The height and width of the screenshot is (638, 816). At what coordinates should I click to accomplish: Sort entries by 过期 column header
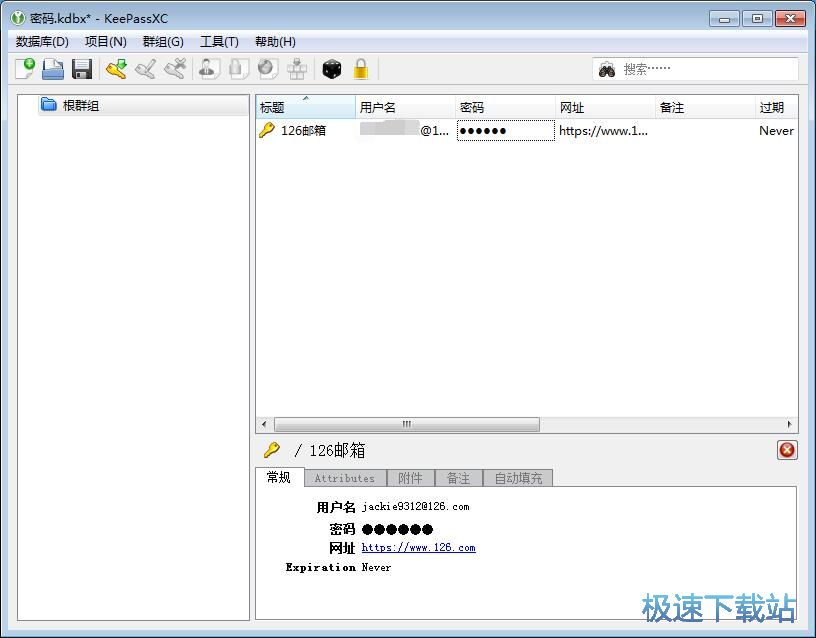coord(776,107)
